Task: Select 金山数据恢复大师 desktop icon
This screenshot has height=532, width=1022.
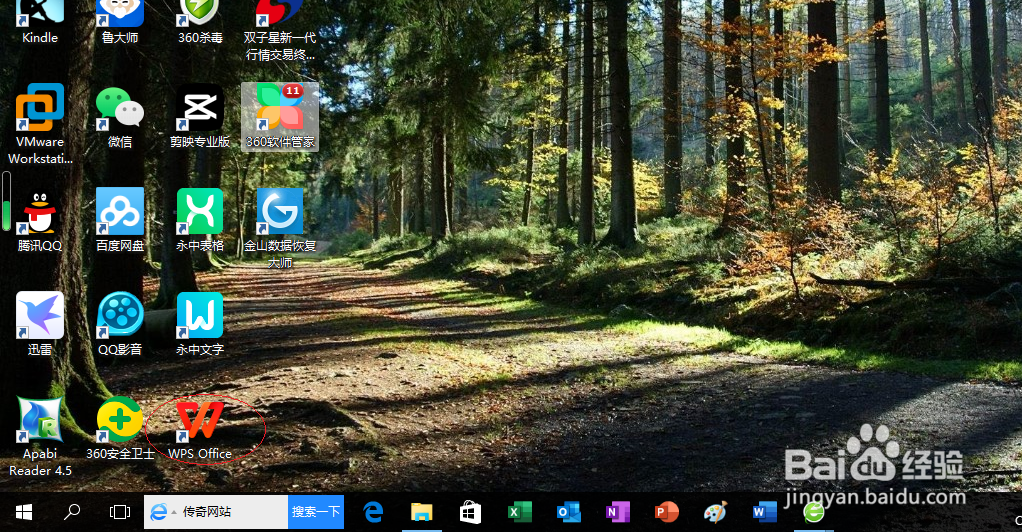Action: (280, 228)
